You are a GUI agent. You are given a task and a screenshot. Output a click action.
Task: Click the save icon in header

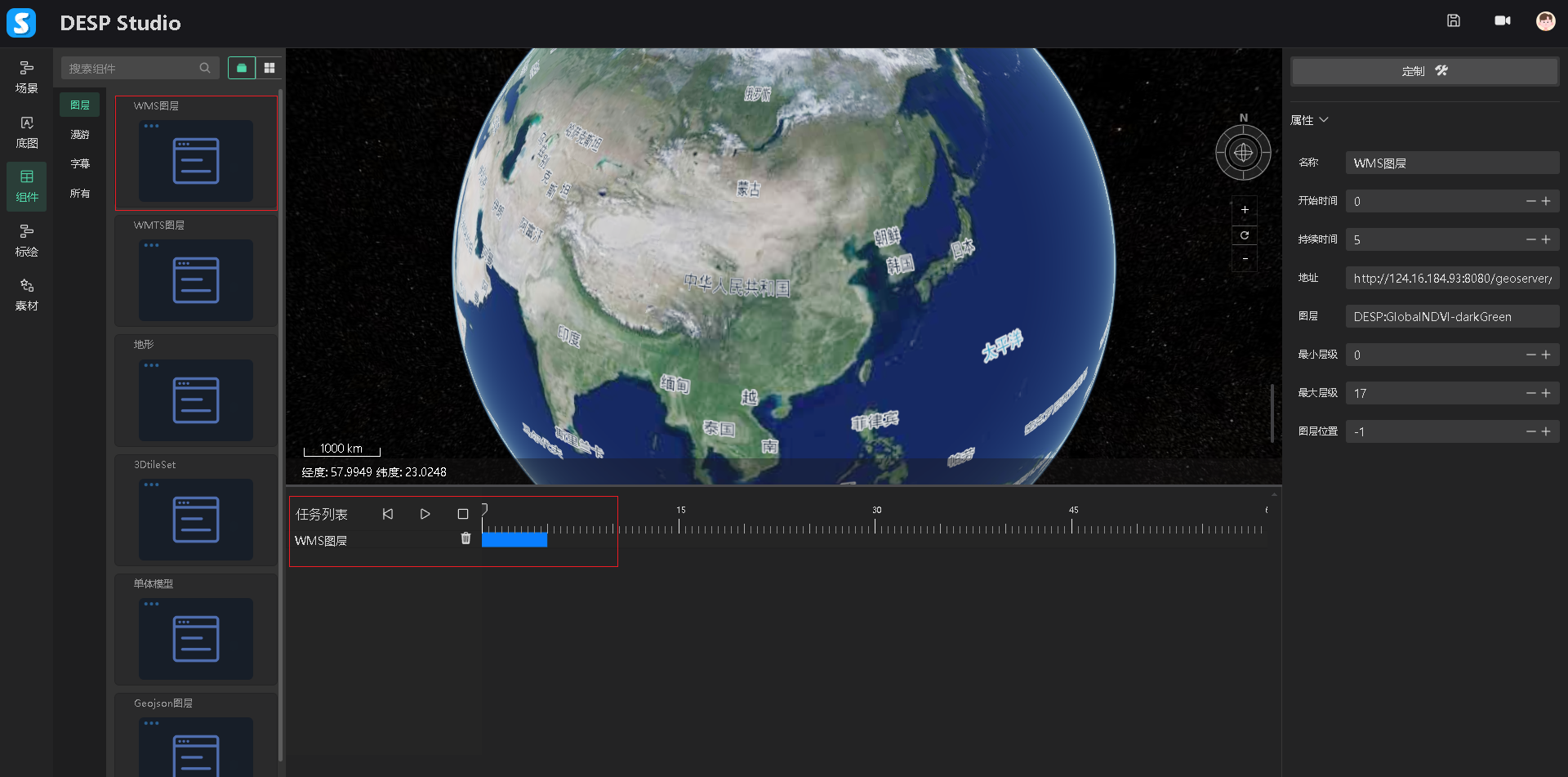tap(1454, 21)
